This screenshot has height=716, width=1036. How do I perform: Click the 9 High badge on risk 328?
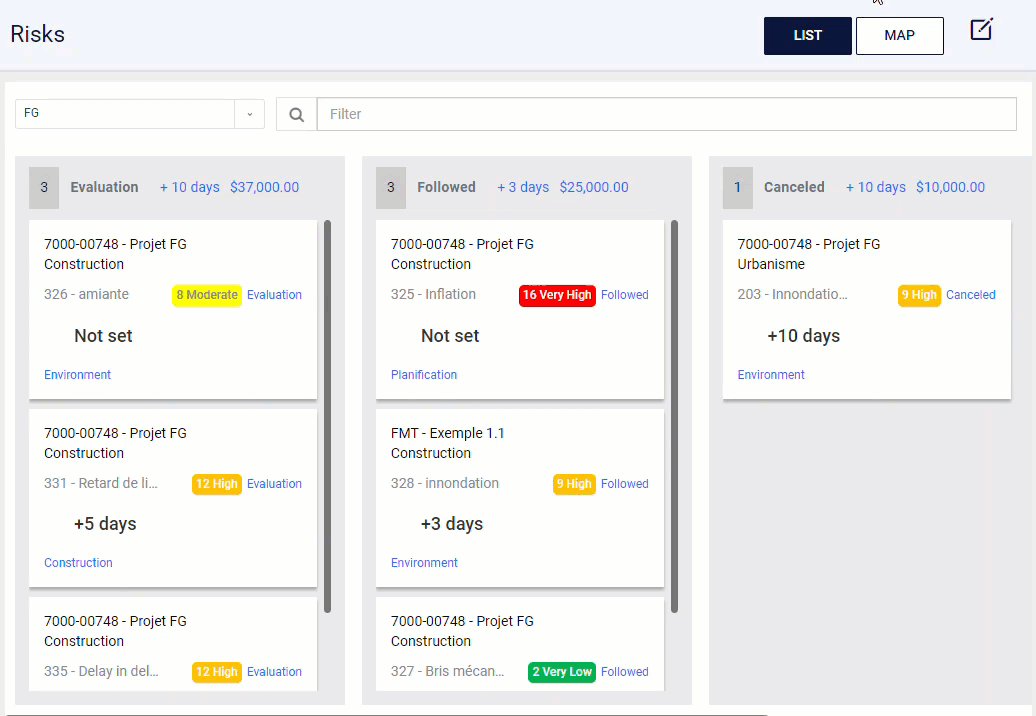[x=574, y=484]
